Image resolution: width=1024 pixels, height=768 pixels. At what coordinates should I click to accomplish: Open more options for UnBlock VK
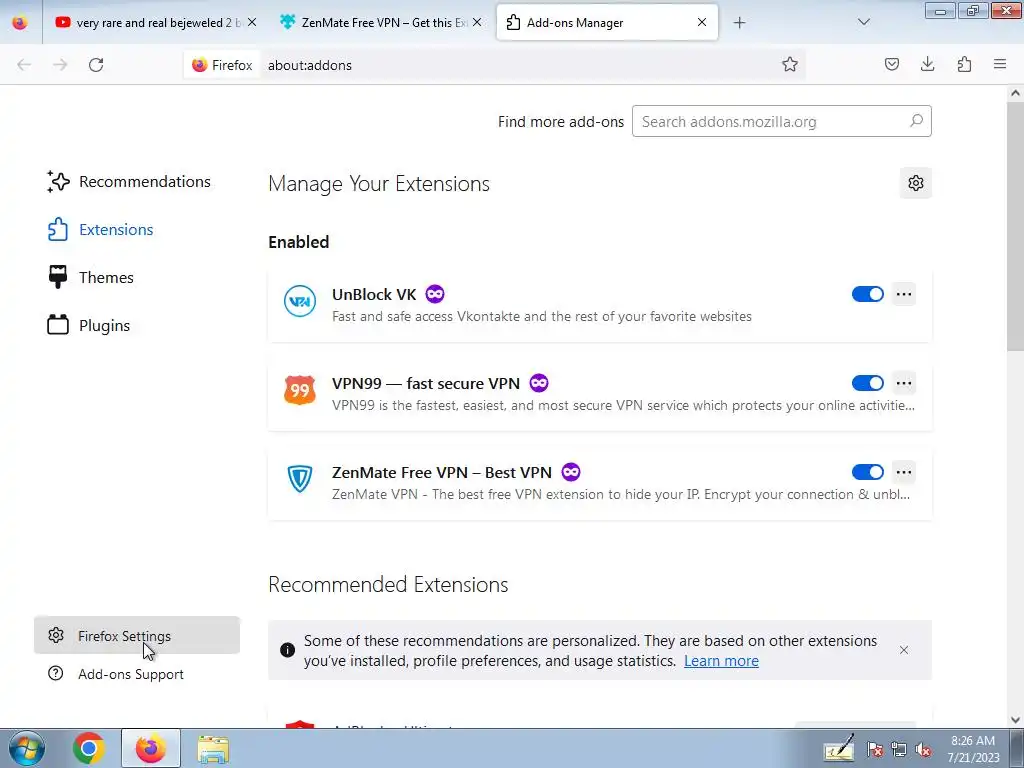click(x=904, y=294)
